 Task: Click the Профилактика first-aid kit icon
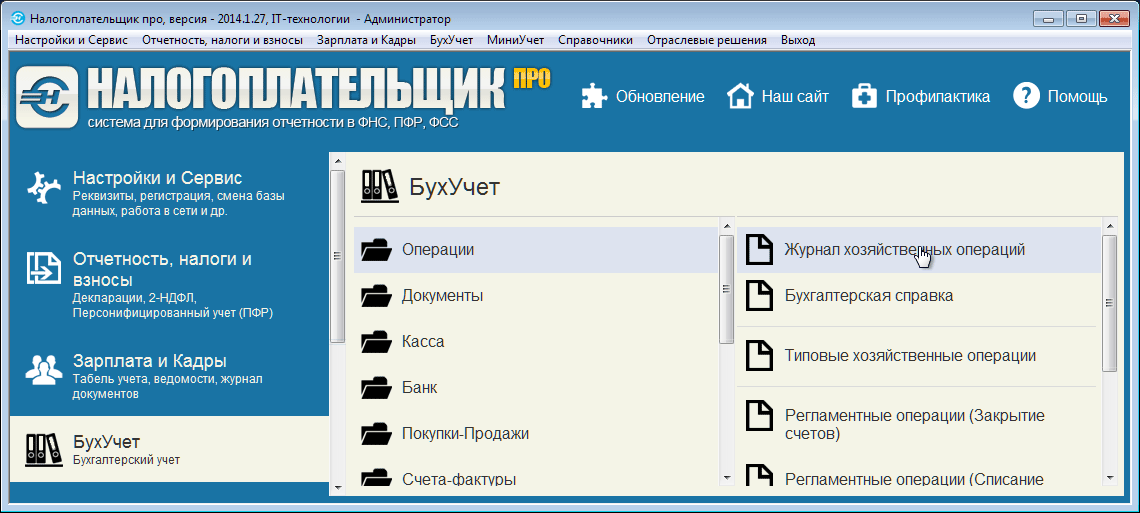coord(864,96)
